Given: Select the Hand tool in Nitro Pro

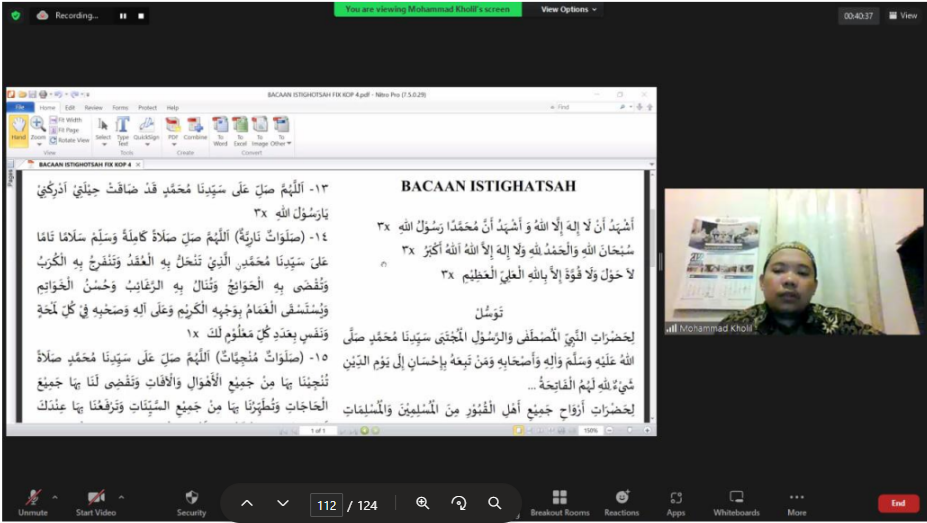Looking at the screenshot, I should (x=18, y=129).
